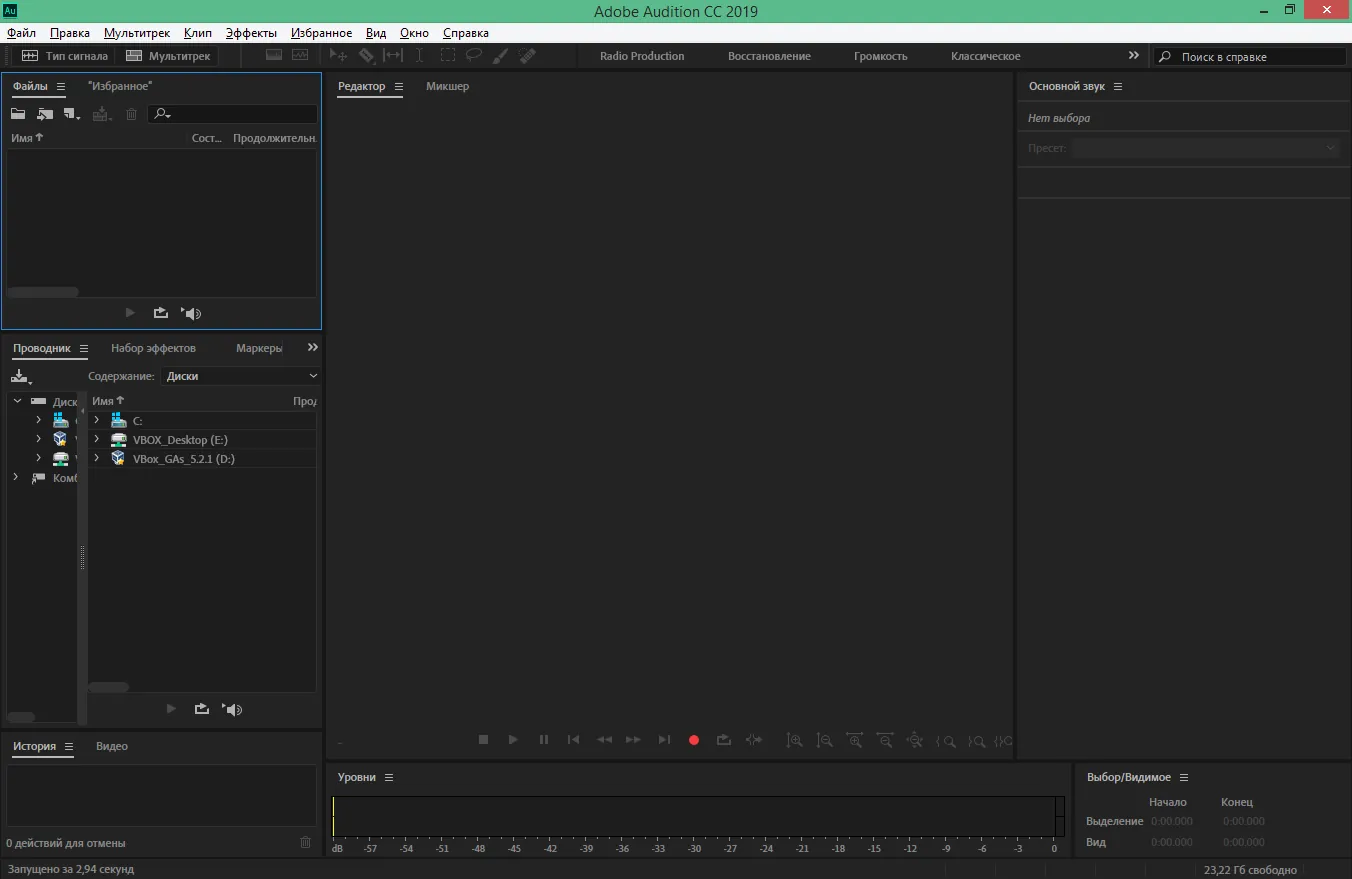Open Восстановление workspace

pyautogui.click(x=769, y=56)
